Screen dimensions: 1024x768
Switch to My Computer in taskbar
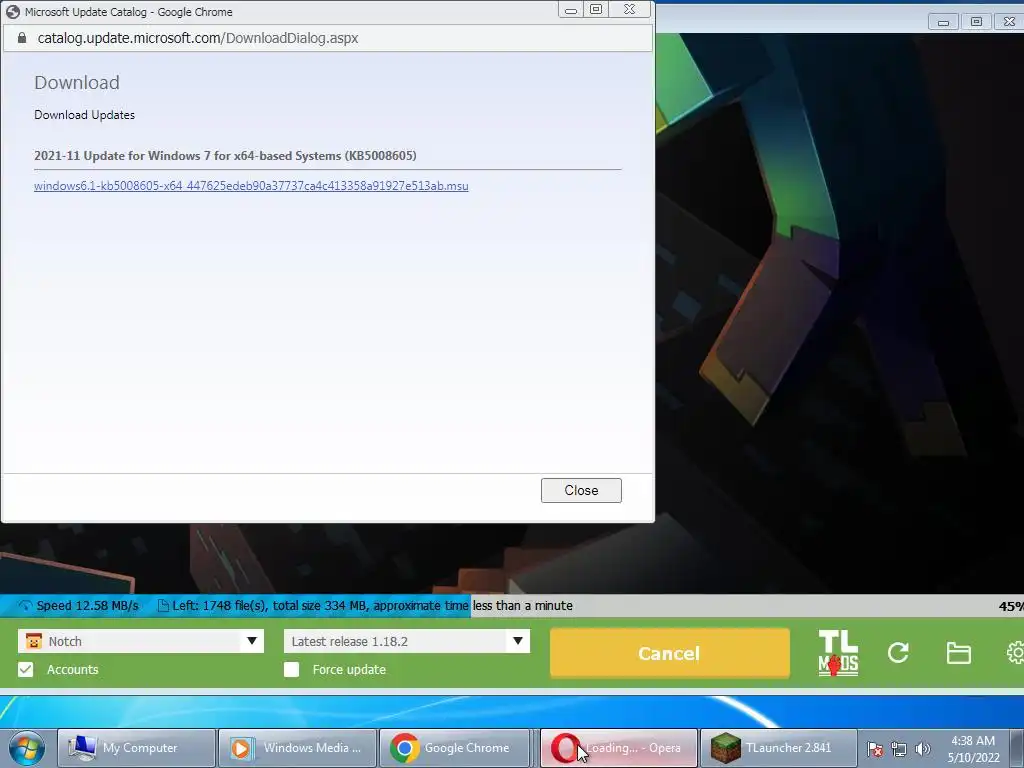point(136,748)
